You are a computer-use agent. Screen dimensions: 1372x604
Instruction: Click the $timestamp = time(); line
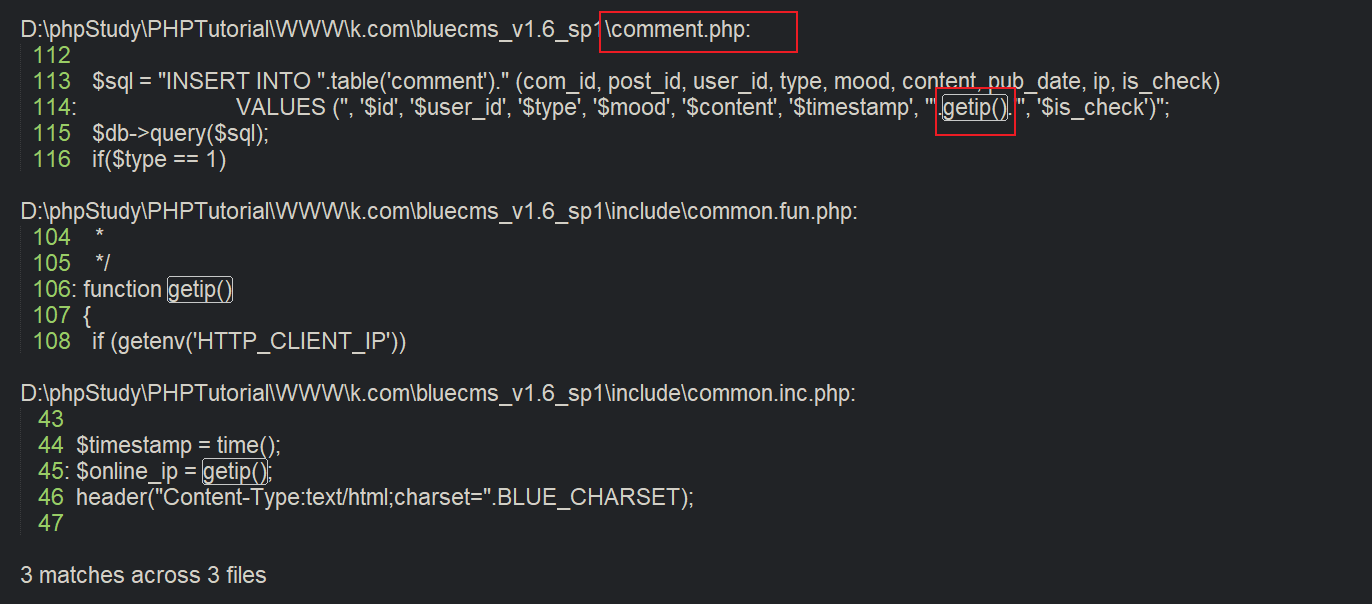click(x=179, y=446)
